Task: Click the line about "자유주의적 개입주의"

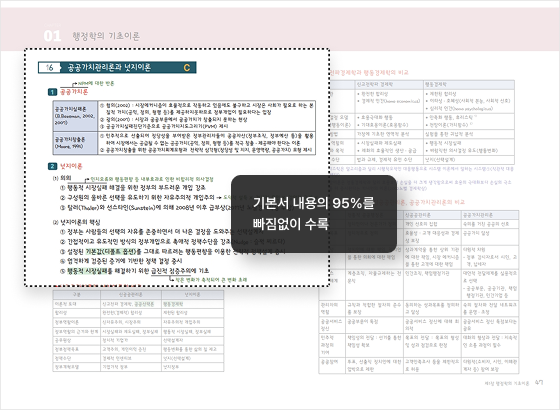Action: point(140,198)
